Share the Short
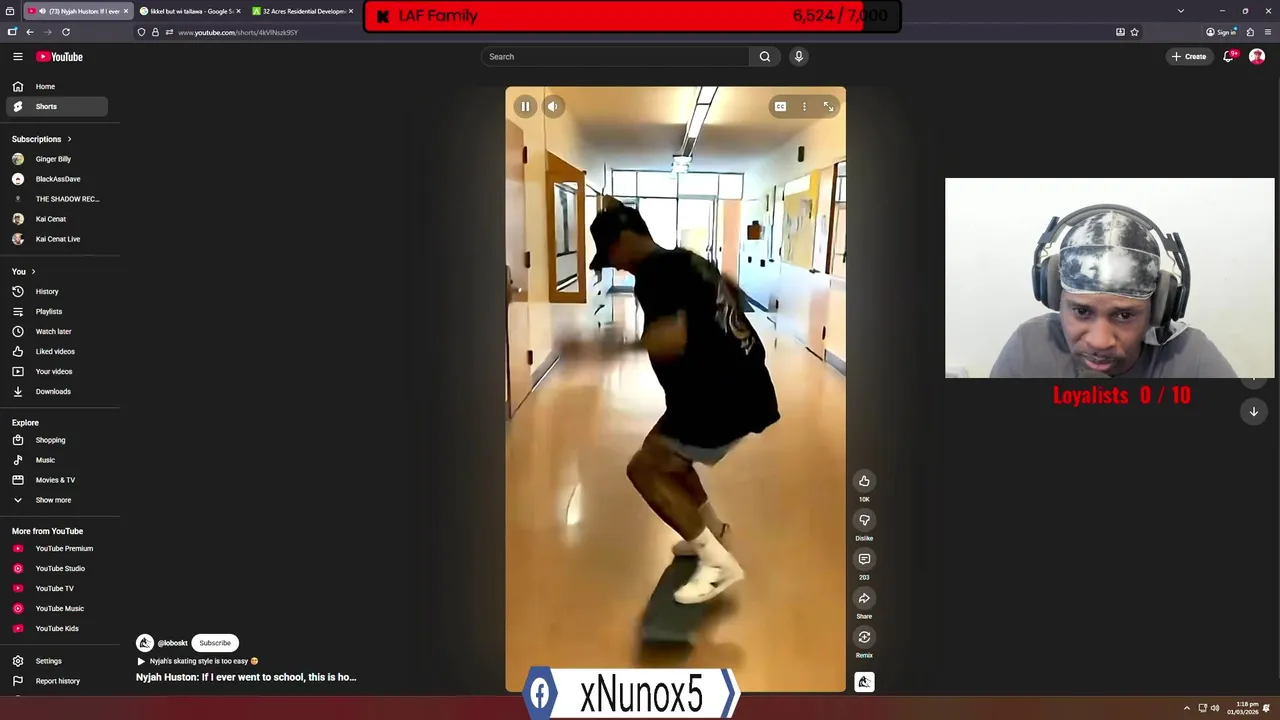 pos(864,598)
